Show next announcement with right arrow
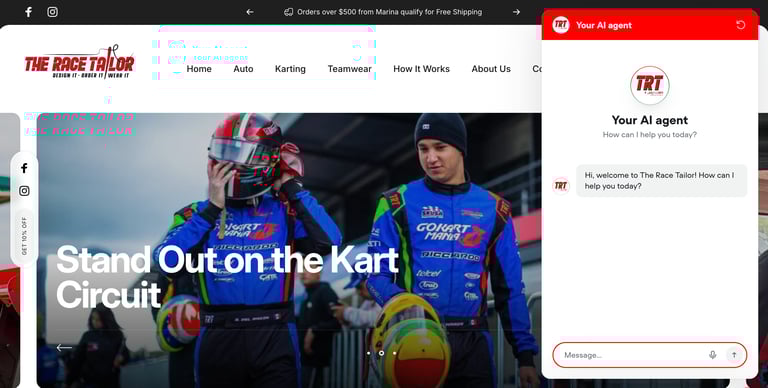Image resolution: width=768 pixels, height=388 pixels. point(516,12)
